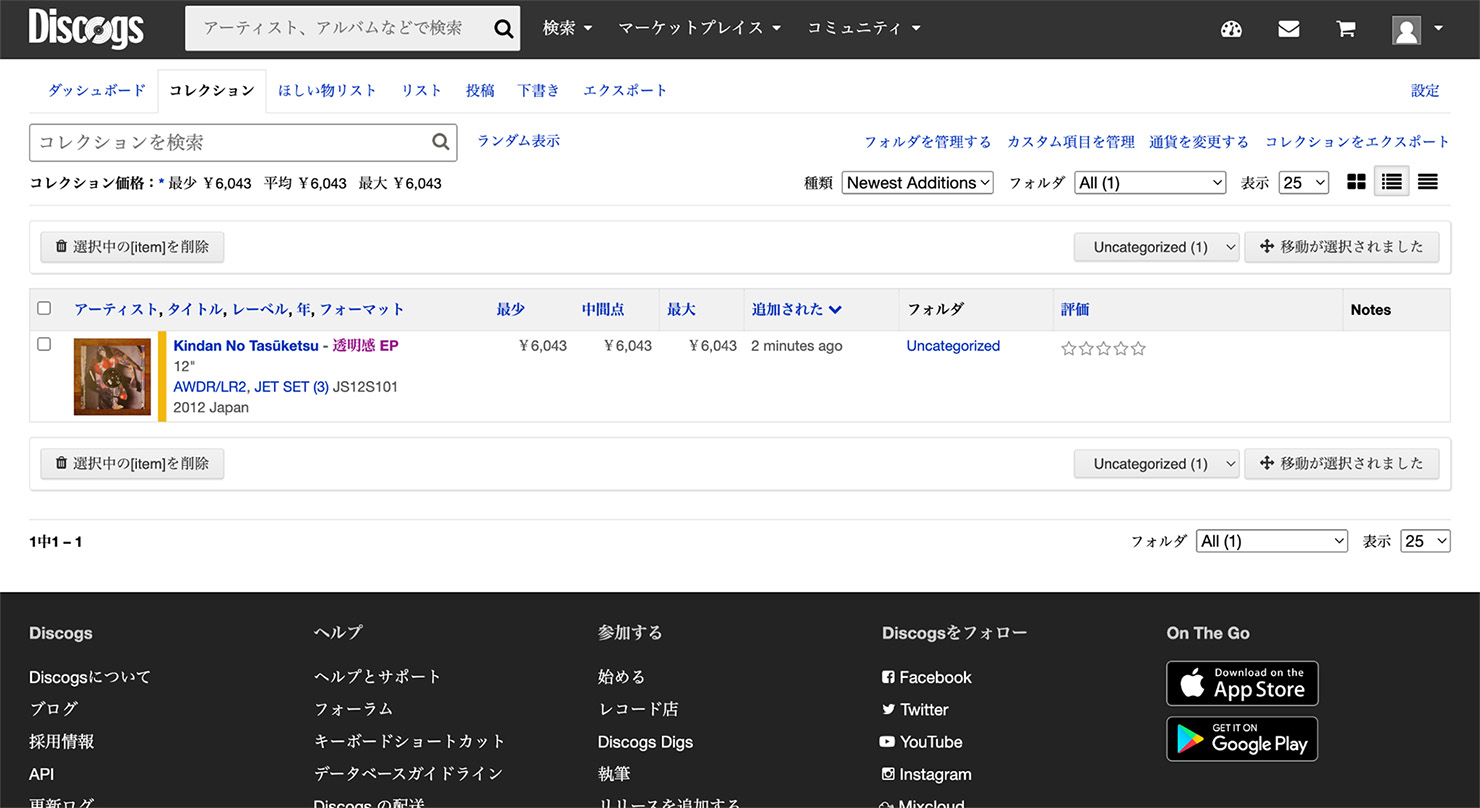Check the Kindan No Tasūketsu row checkbox
Image resolution: width=1480 pixels, height=808 pixels.
tap(44, 344)
